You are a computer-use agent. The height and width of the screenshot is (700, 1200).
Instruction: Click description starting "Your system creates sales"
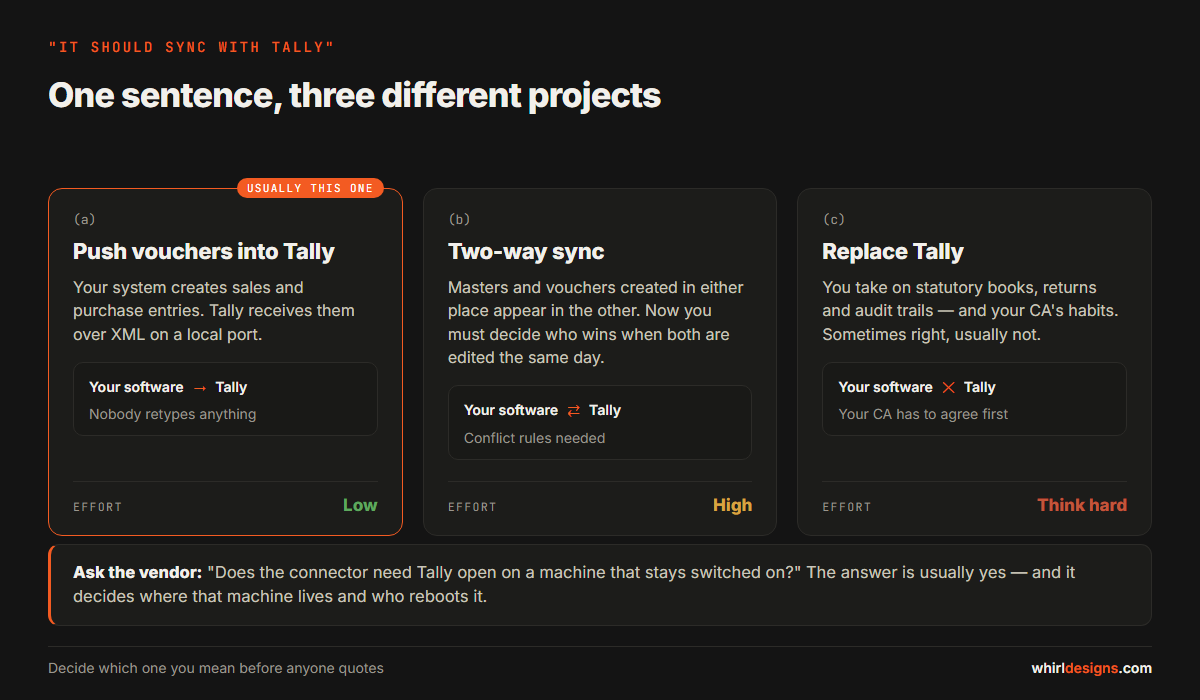pos(214,311)
